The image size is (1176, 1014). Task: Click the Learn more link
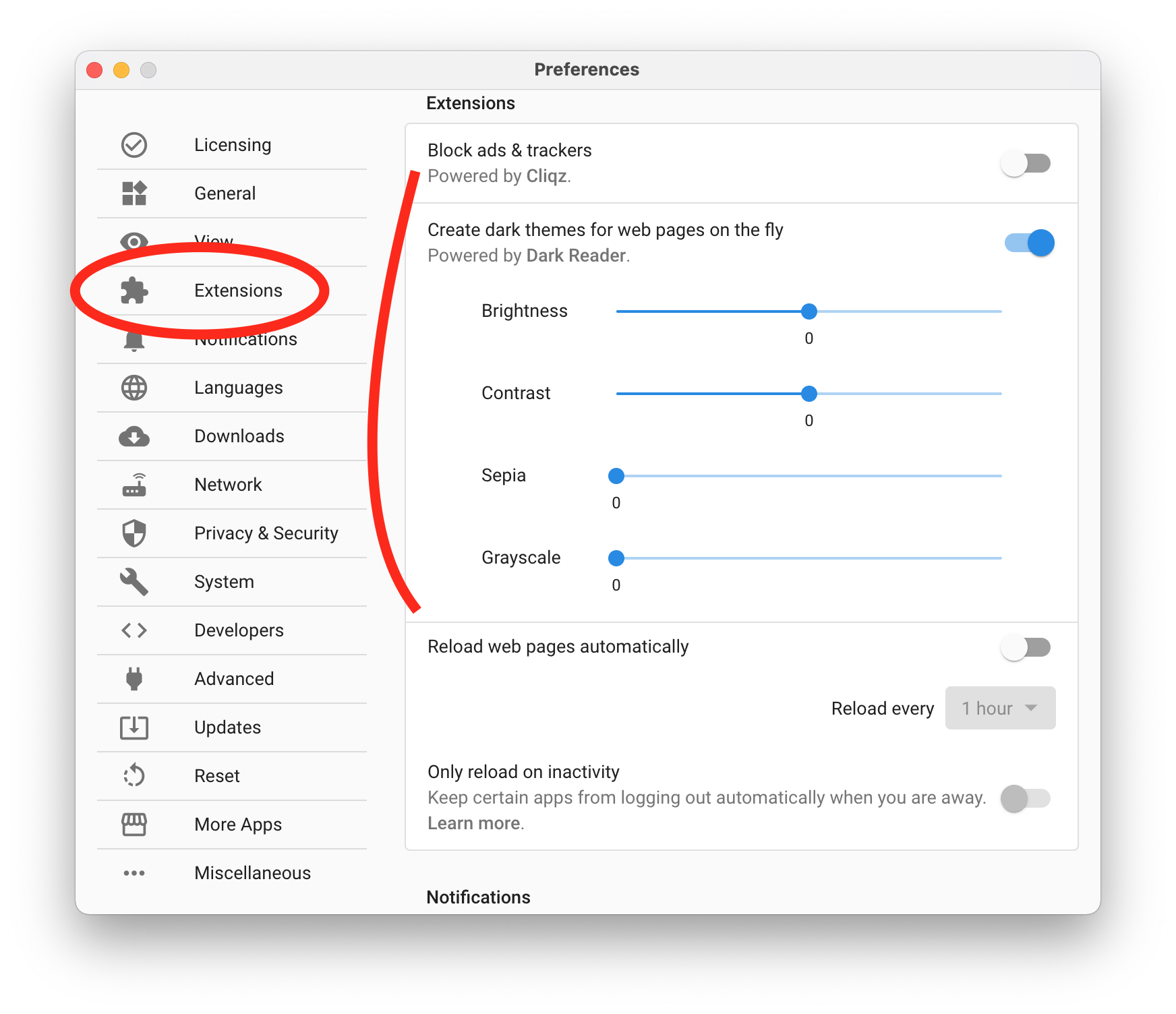click(x=473, y=823)
